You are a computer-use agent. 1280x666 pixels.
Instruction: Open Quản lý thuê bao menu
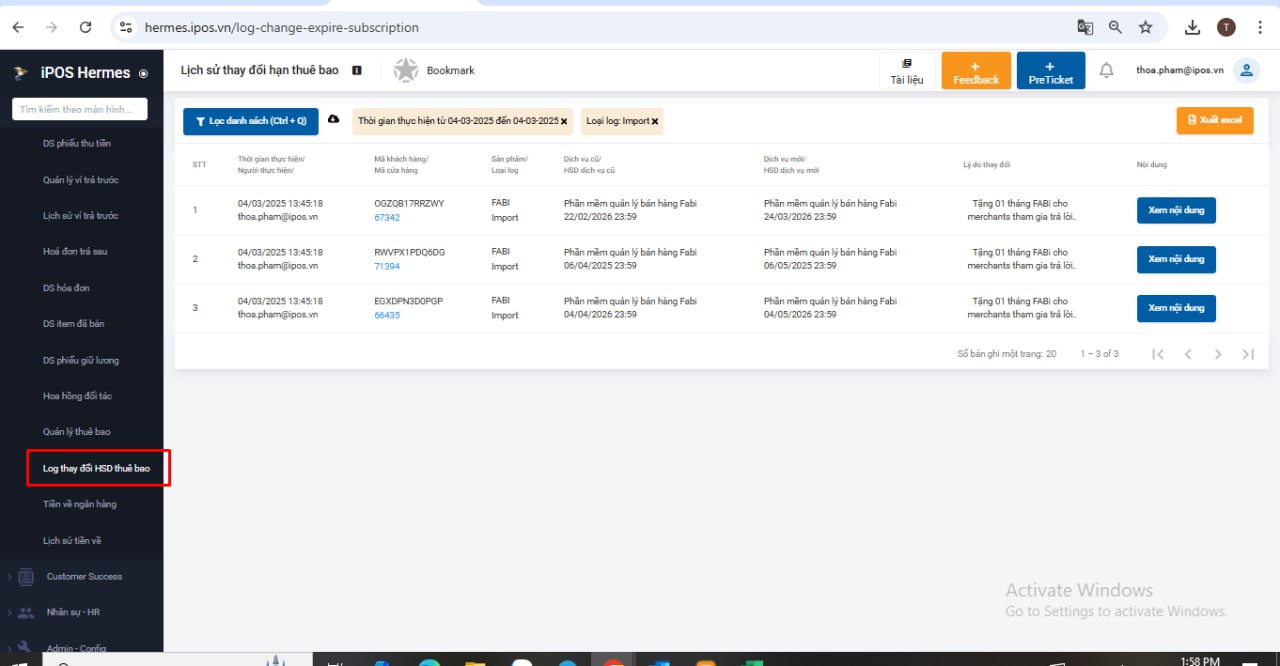tap(77, 432)
